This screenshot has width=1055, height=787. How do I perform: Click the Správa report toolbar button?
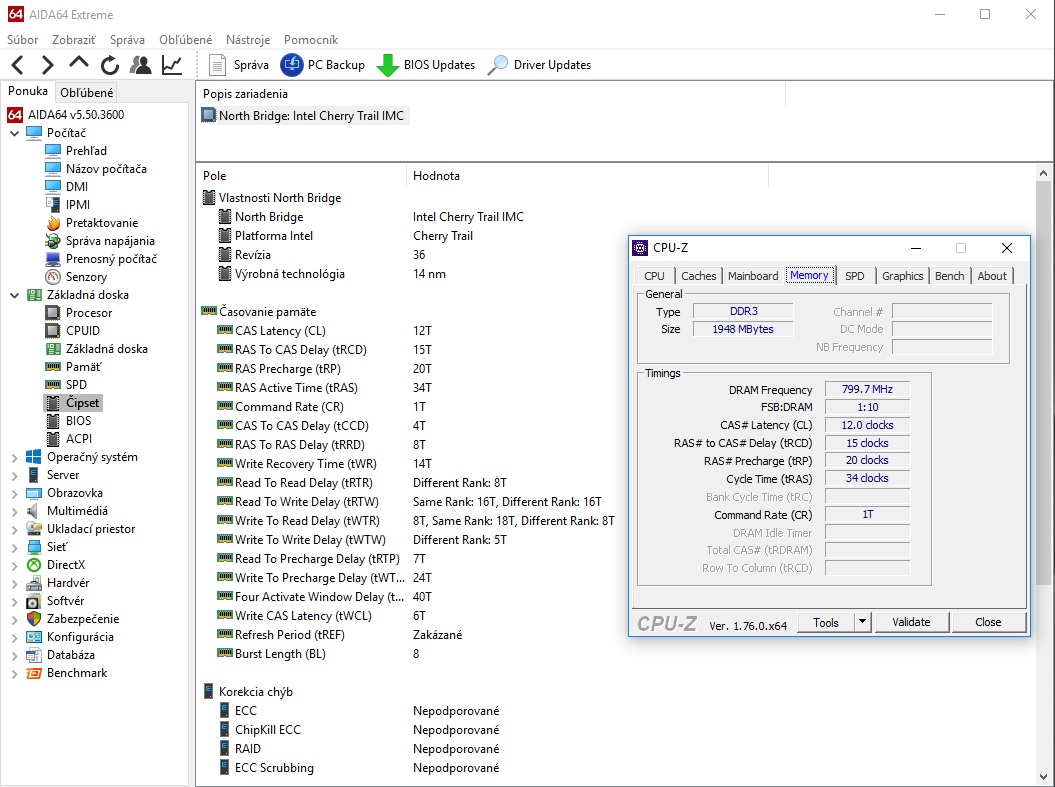[239, 65]
